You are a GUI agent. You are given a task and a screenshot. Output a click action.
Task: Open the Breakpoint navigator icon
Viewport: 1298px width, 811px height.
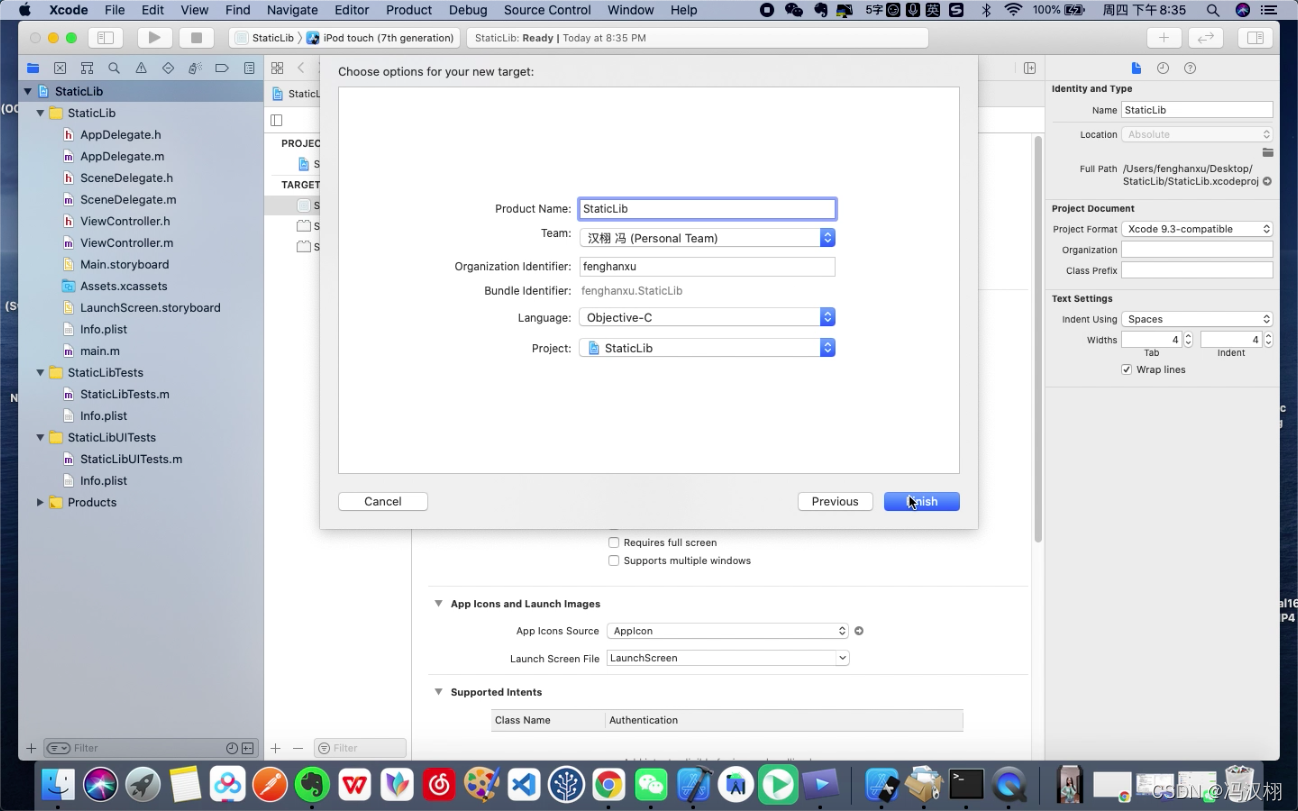pos(222,68)
